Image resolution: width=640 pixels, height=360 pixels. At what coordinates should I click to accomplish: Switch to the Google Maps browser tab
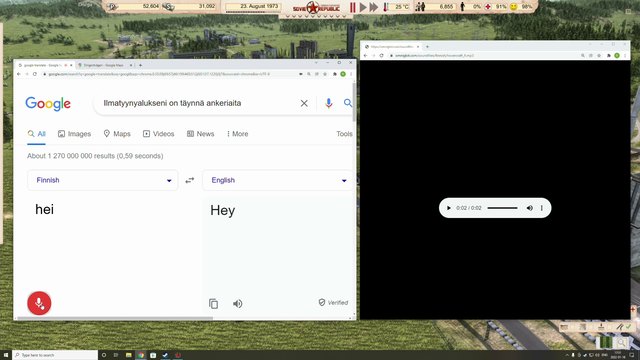pyautogui.click(x=103, y=65)
